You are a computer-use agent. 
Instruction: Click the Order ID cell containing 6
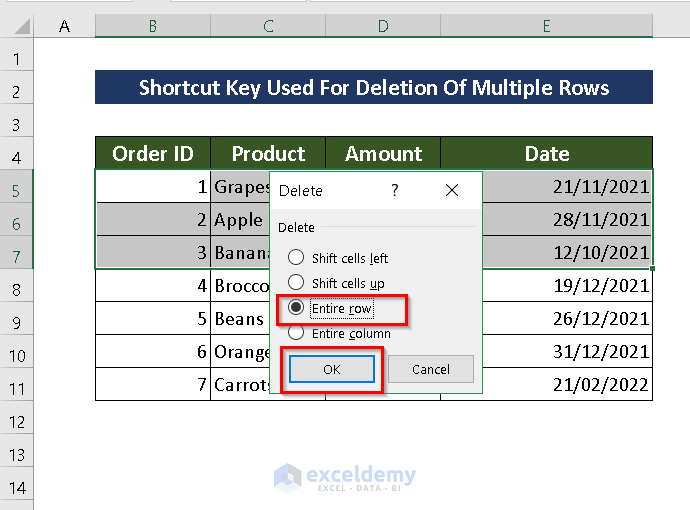pos(153,351)
